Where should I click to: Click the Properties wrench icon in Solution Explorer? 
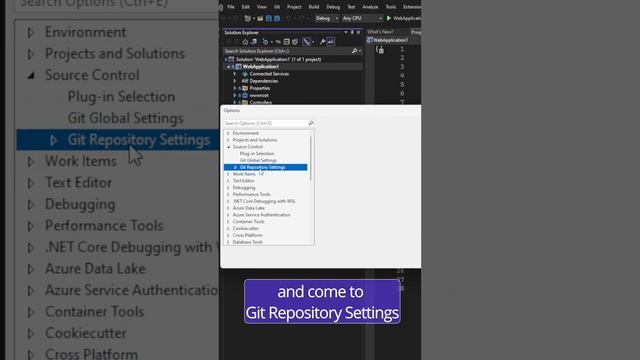pyautogui.click(x=322, y=42)
